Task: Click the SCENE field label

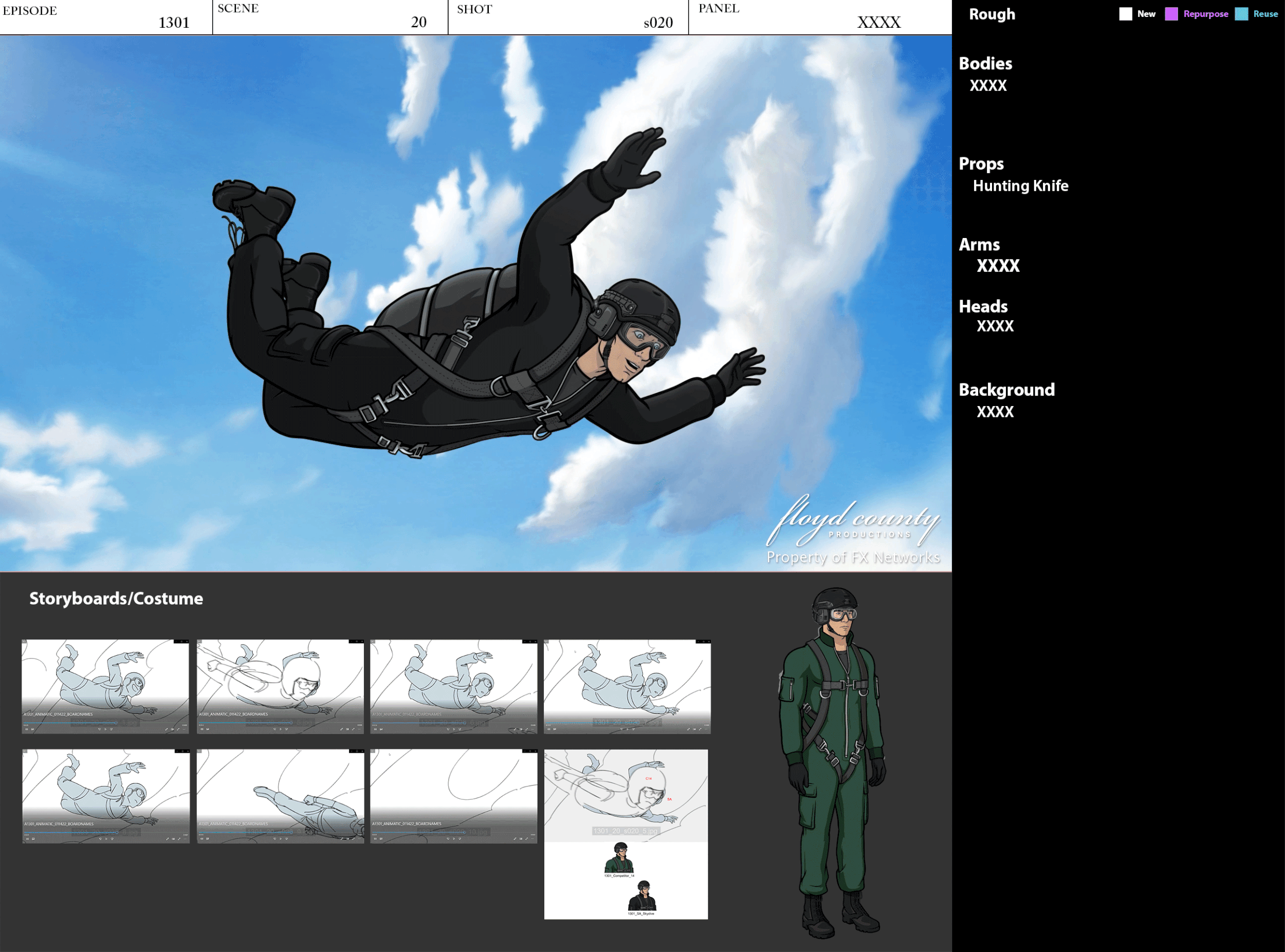Action: pyautogui.click(x=238, y=9)
